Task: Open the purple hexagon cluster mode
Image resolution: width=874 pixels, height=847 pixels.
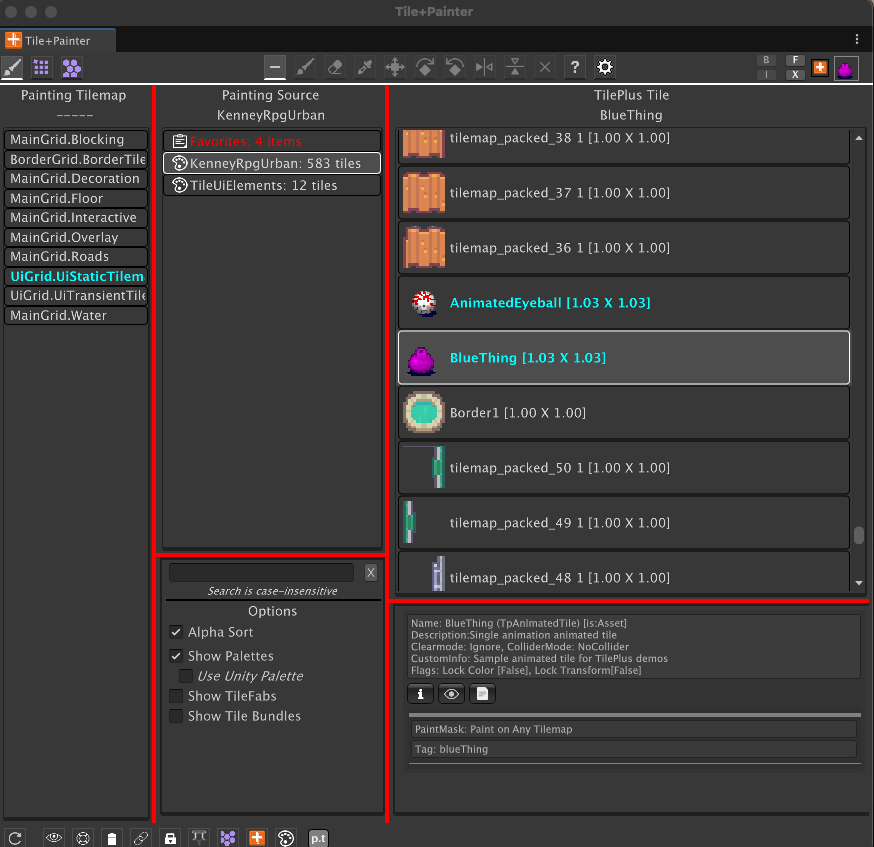Action: pyautogui.click(x=72, y=68)
